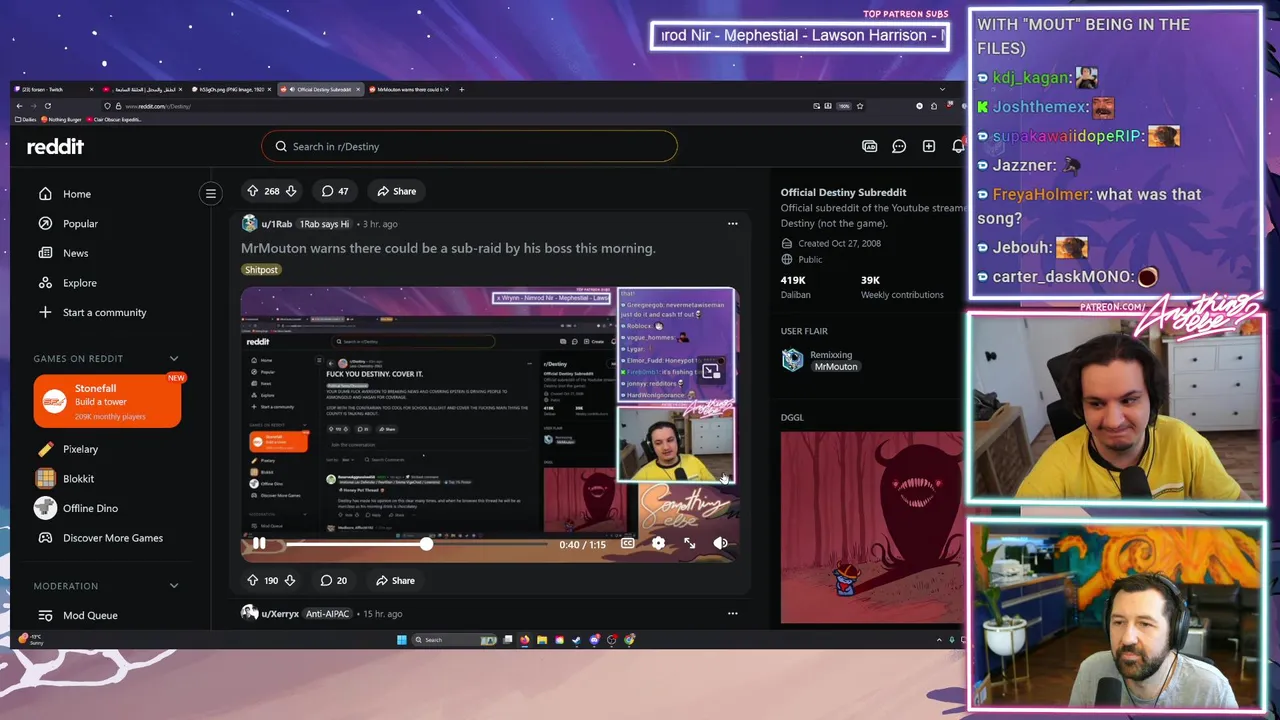Open the 20 comments

pyautogui.click(x=334, y=580)
